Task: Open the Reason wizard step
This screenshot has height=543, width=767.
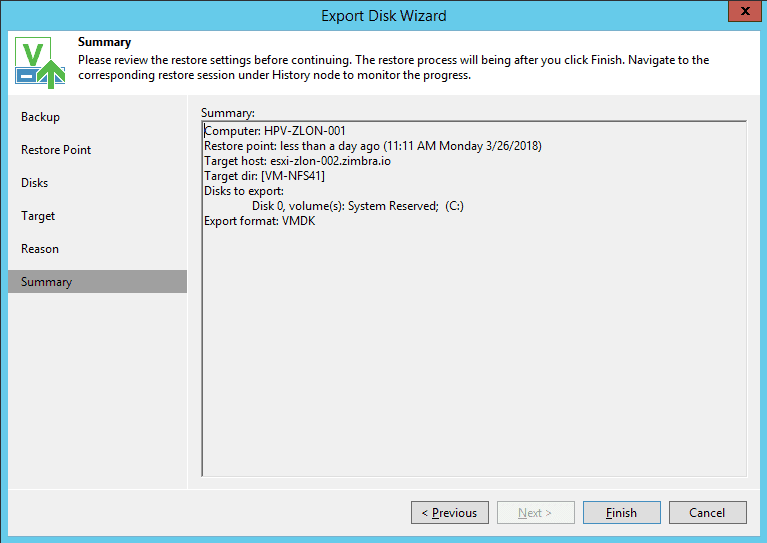Action: coord(40,249)
